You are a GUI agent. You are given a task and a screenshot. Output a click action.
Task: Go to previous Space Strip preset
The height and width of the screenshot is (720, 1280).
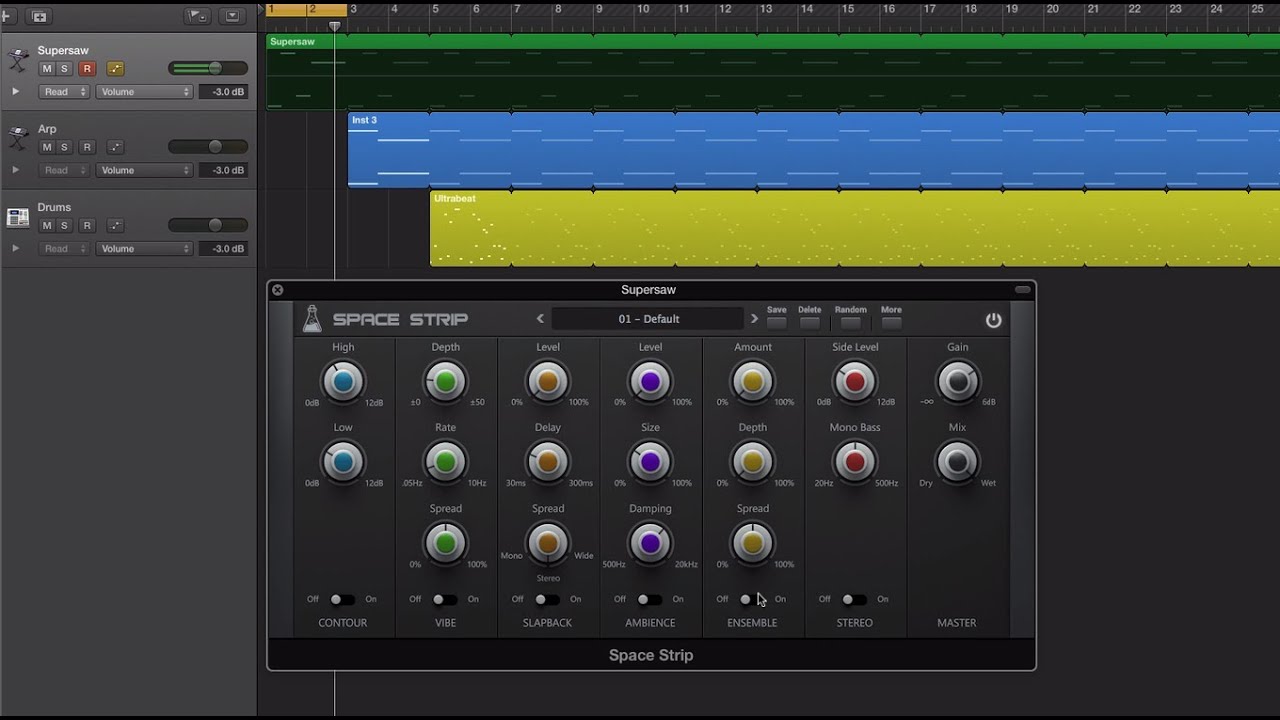(540, 319)
